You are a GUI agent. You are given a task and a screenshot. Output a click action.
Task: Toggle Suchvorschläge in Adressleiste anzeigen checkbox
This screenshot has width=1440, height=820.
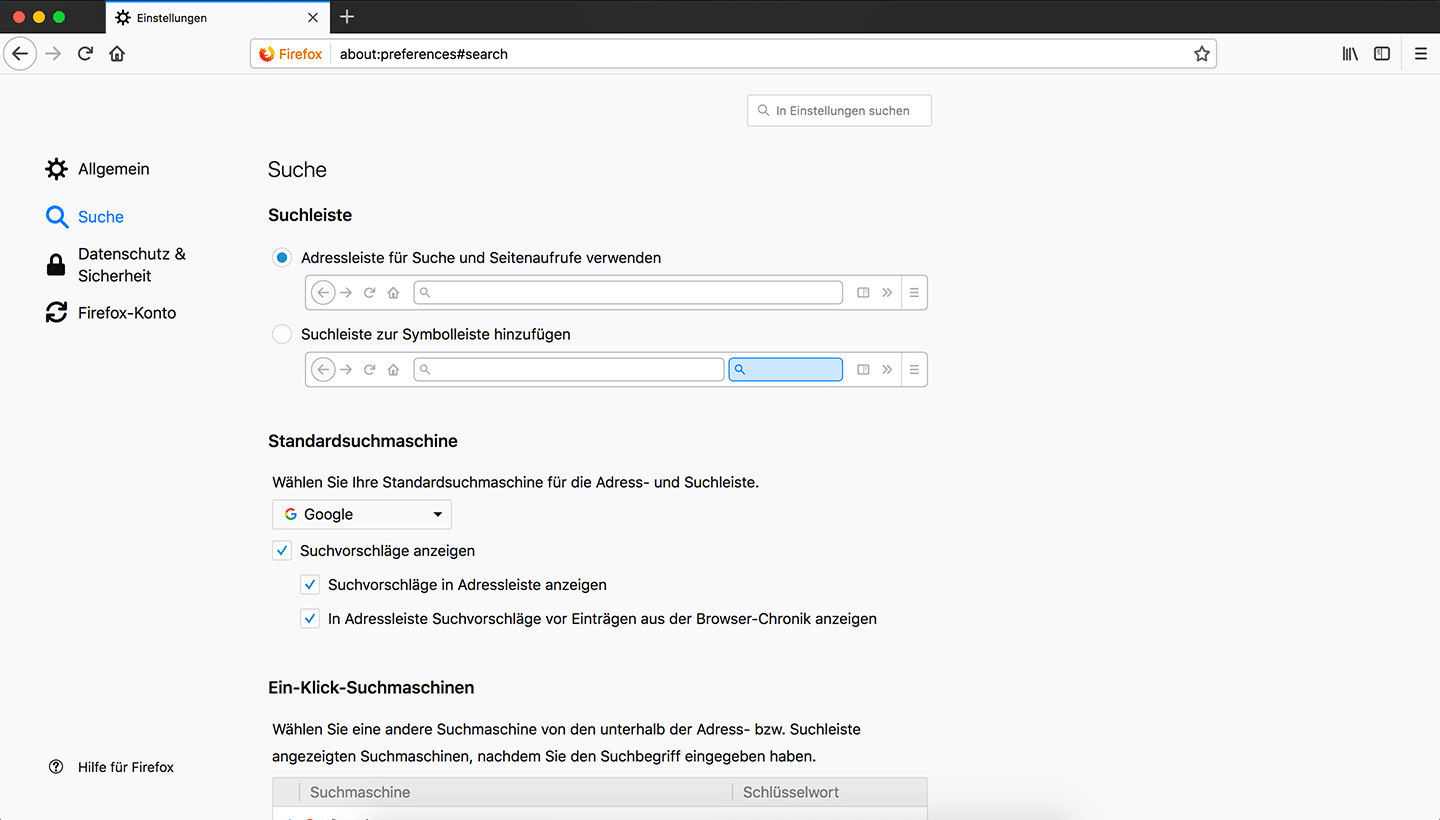coord(310,585)
